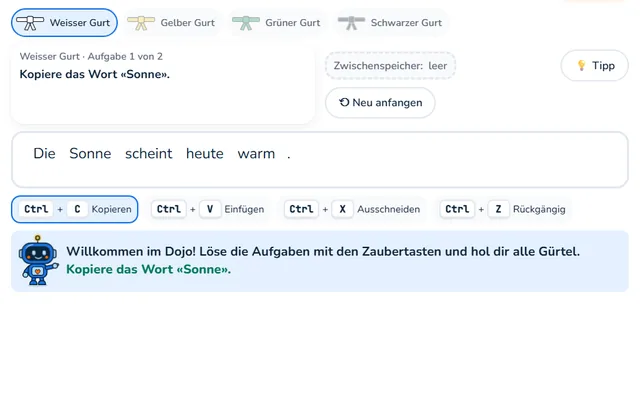Image resolution: width=640 pixels, height=416 pixels.
Task: Open the Tipp hint button
Action: click(595, 65)
